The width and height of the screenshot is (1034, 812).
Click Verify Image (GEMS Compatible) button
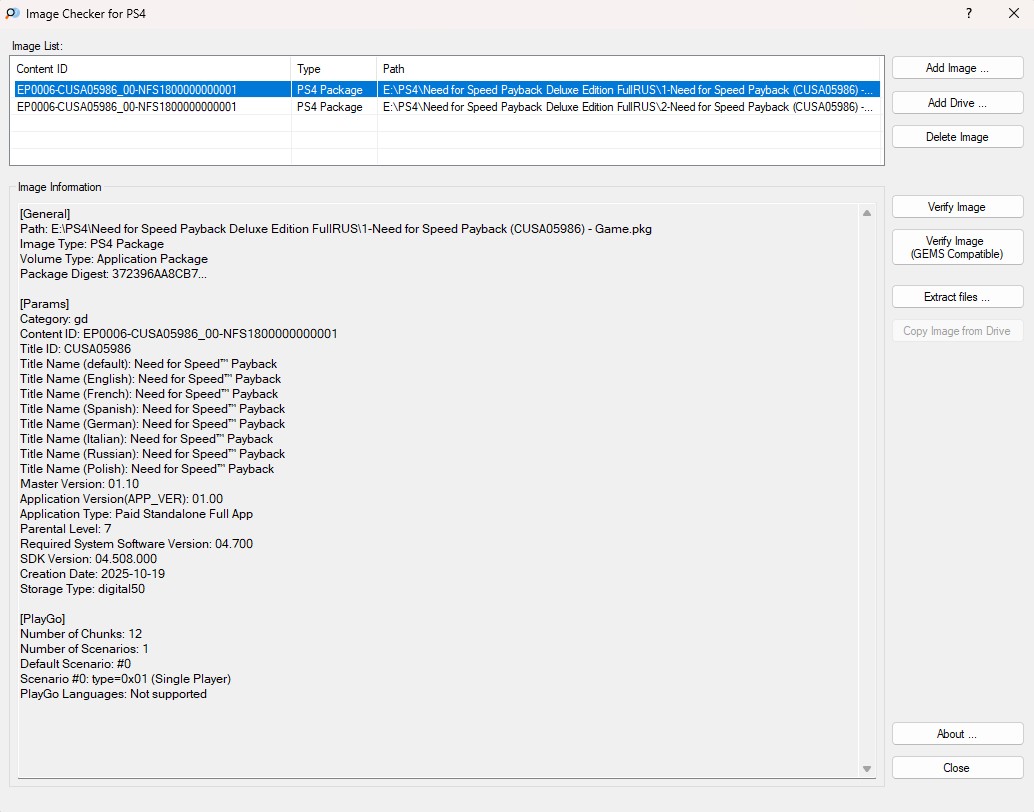pyautogui.click(x=957, y=247)
